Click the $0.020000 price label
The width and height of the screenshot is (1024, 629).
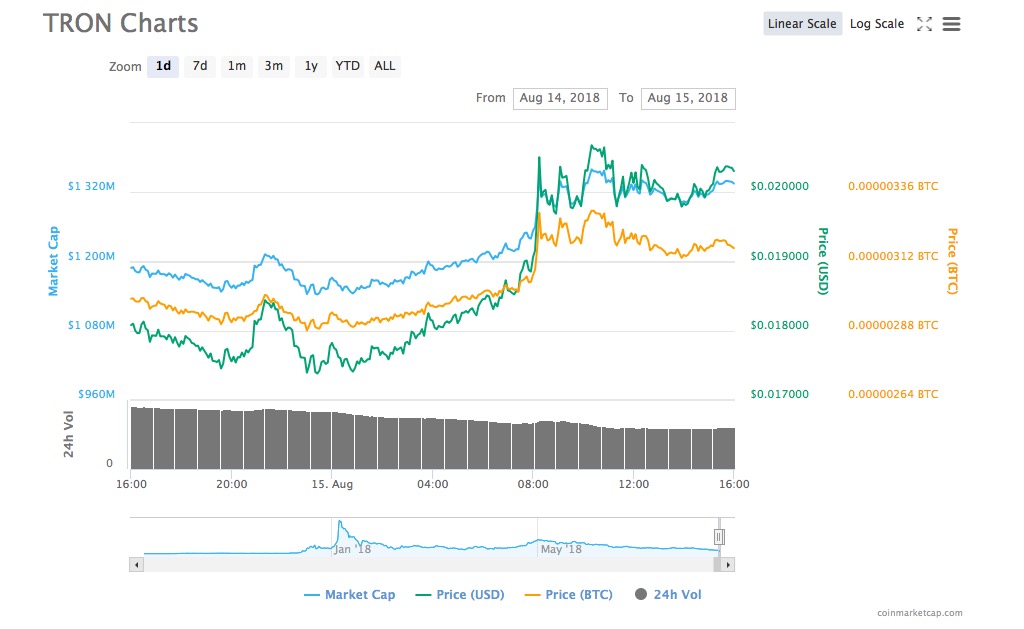pos(780,186)
